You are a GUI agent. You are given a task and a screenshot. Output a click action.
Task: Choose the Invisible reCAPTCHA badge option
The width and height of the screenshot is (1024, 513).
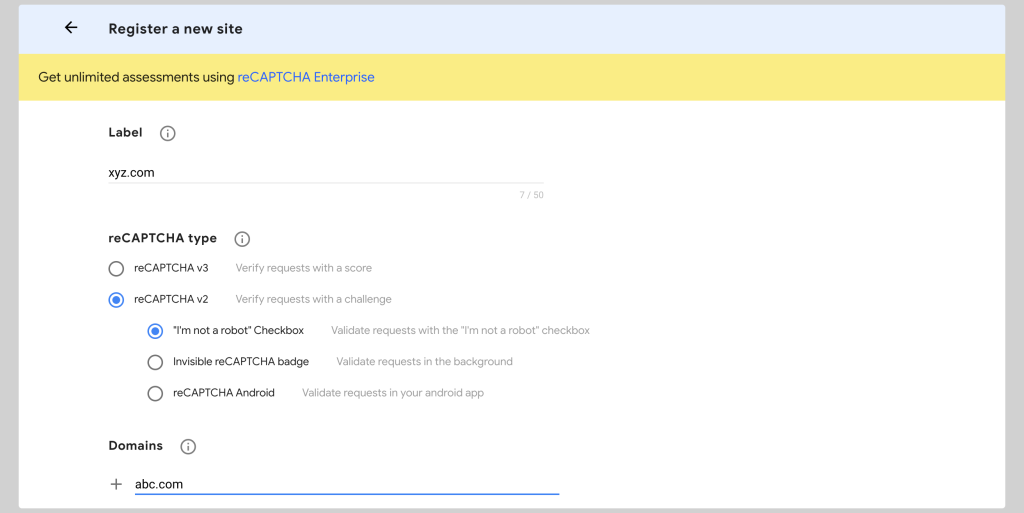[x=155, y=362]
